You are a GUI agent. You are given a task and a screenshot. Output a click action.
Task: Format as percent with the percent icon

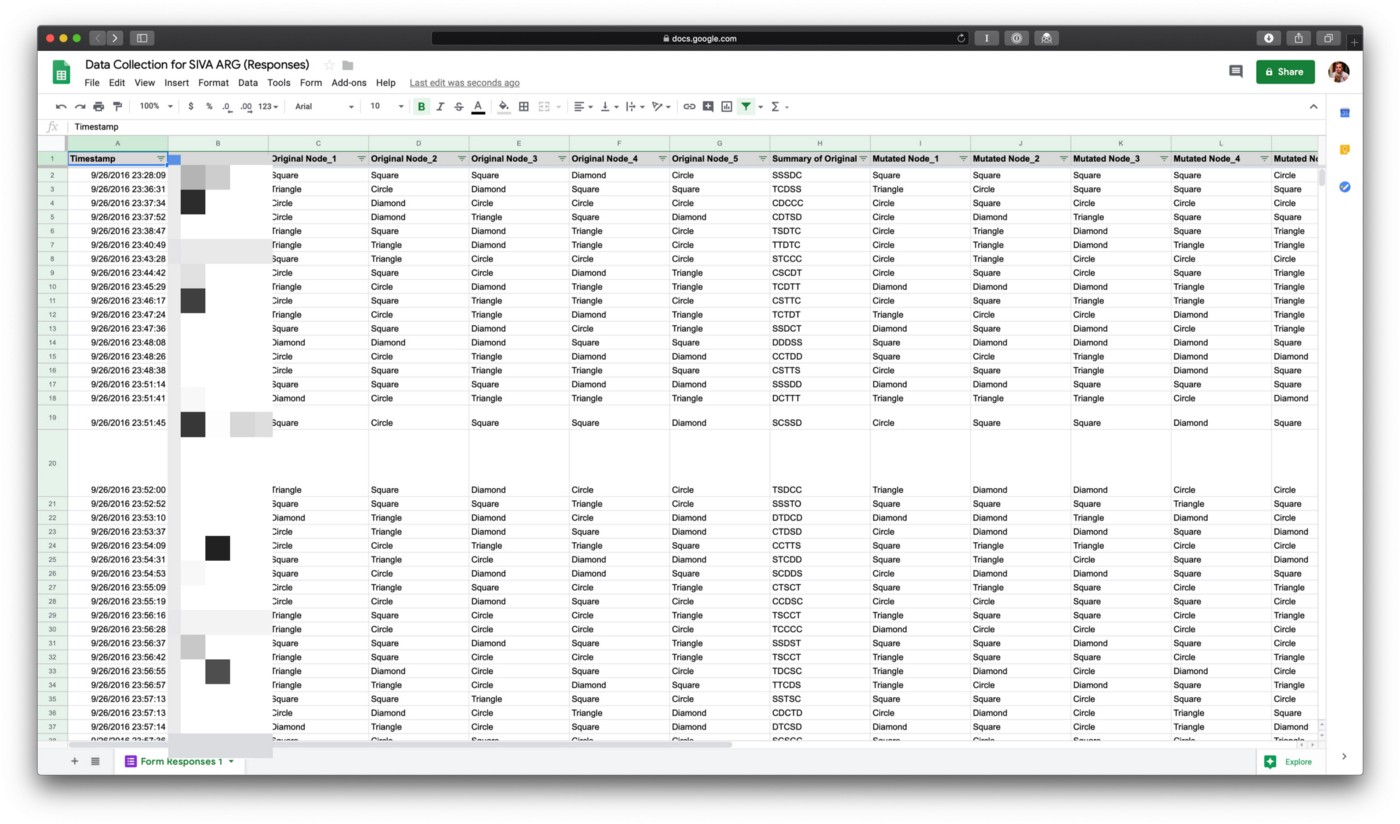209,106
